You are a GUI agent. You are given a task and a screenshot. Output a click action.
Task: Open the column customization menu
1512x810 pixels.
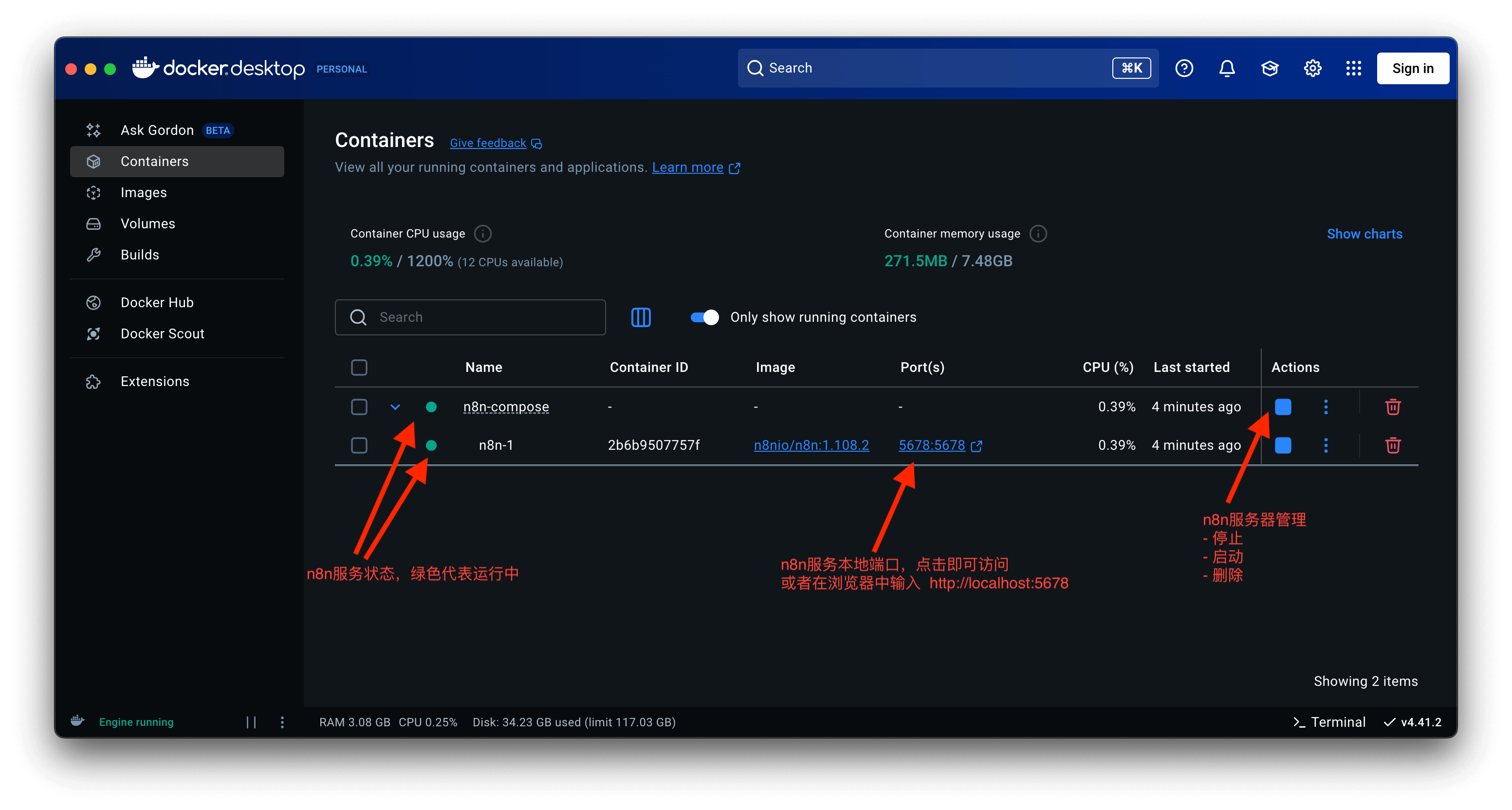tap(641, 317)
